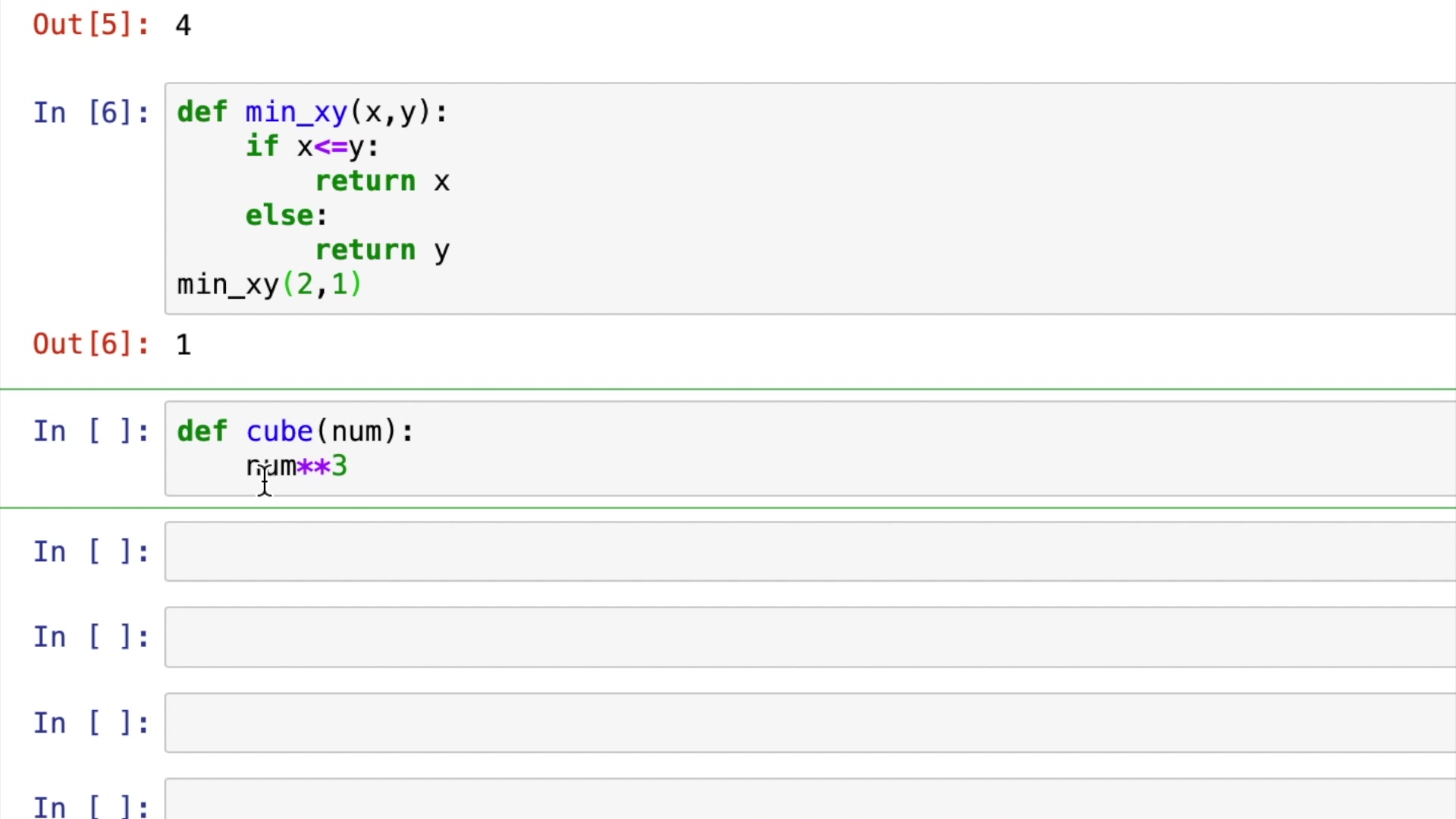Click the 'return x' statement
This screenshot has height=819, width=1456.
tap(382, 181)
